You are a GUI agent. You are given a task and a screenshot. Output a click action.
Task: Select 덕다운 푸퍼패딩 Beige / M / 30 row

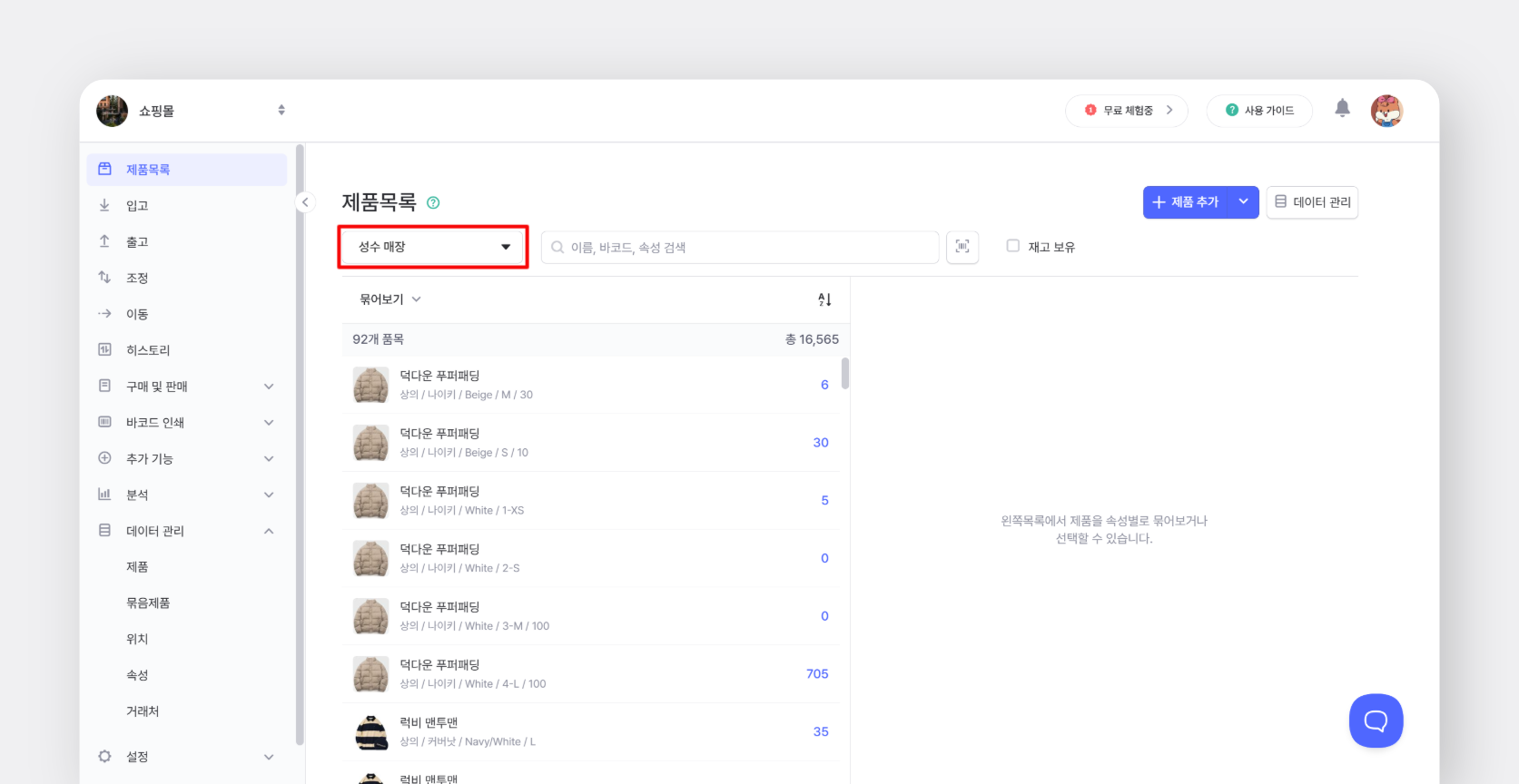point(590,385)
